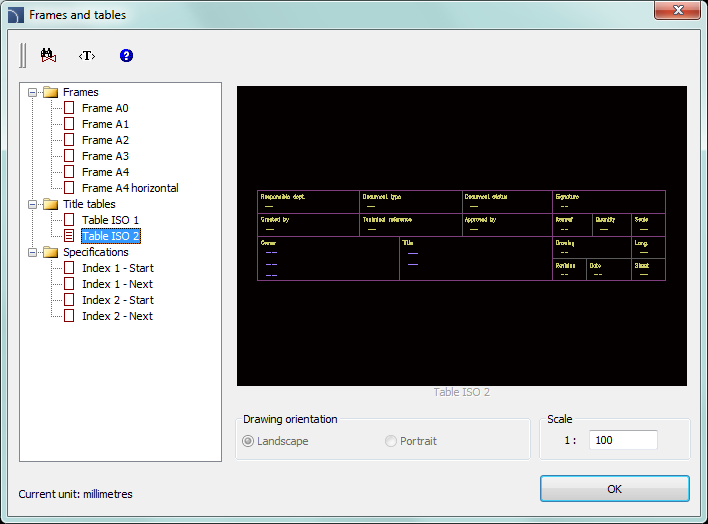This screenshot has width=708, height=524.
Task: Click the Frames folder icon
Action: (x=51, y=92)
